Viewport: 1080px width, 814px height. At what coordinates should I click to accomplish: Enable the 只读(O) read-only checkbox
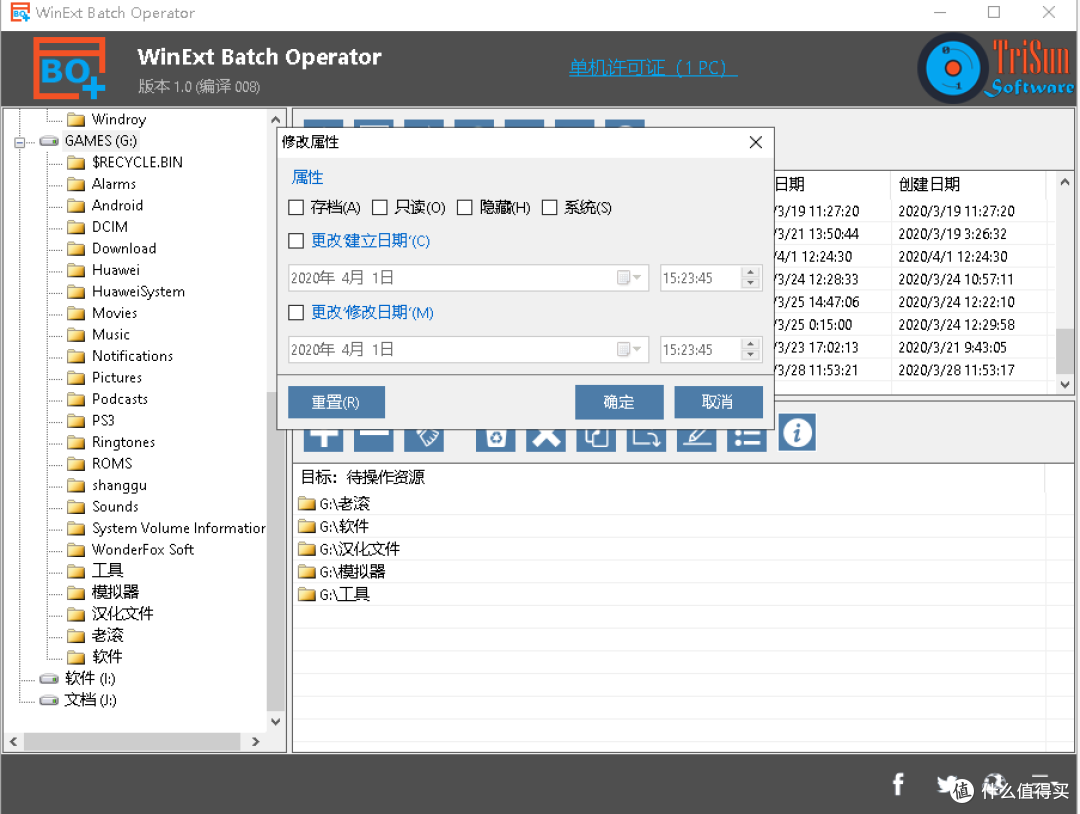coord(380,208)
